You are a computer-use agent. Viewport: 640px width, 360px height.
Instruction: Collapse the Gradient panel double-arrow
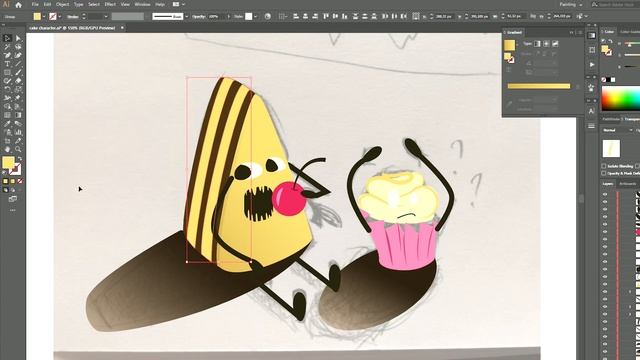[571, 32]
